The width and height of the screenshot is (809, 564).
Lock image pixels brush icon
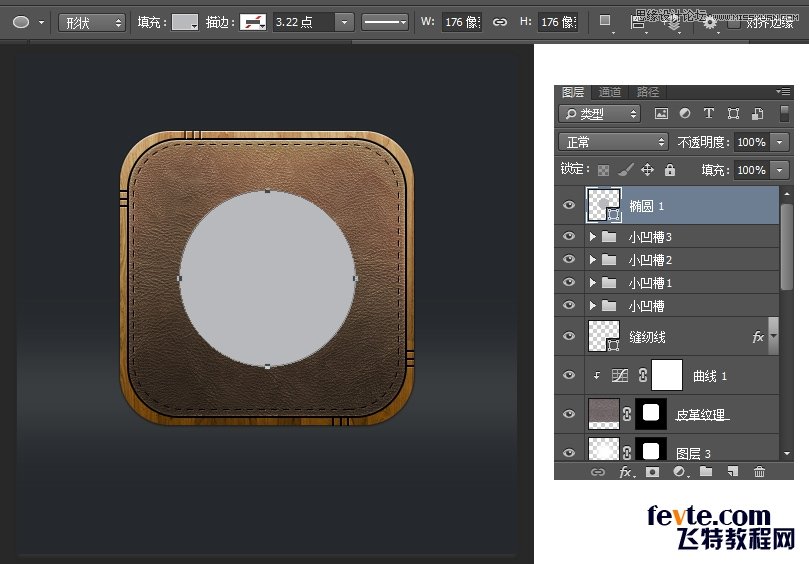(626, 169)
